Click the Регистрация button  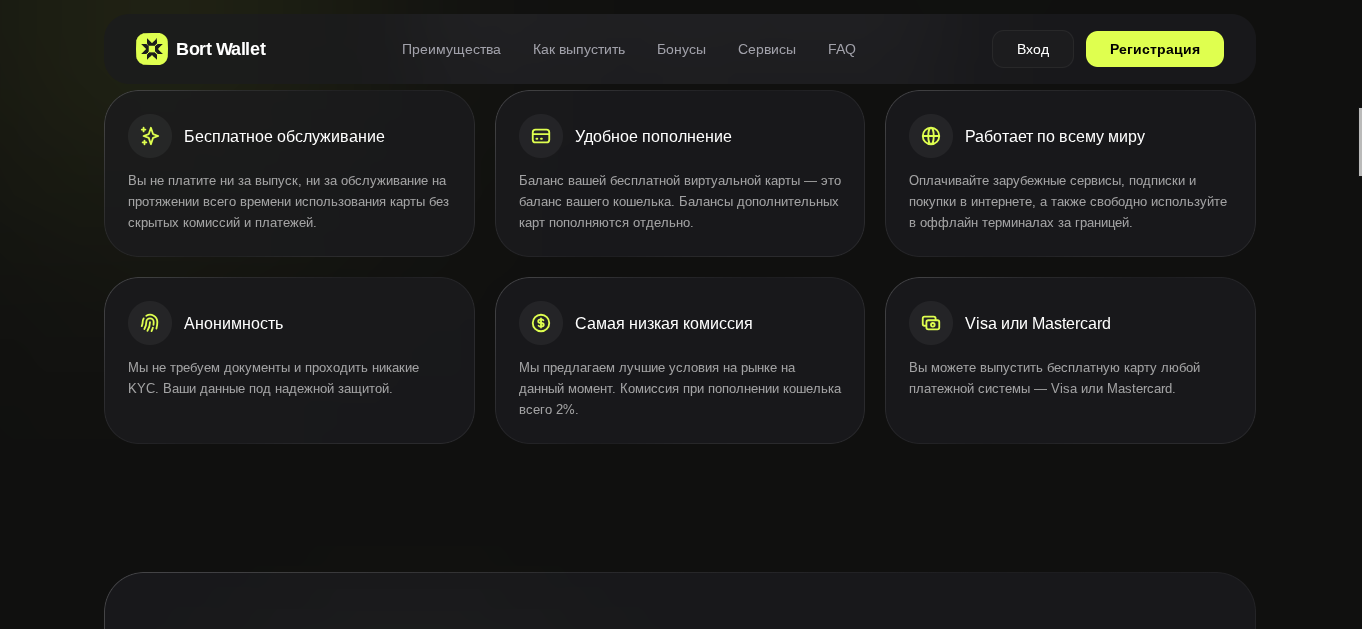click(x=1155, y=49)
